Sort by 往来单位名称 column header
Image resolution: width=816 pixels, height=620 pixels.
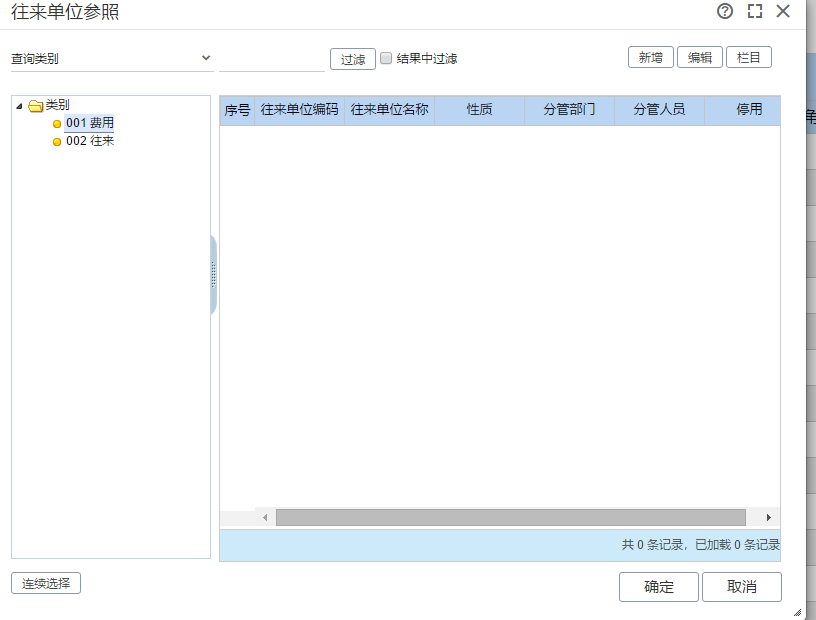click(x=389, y=110)
